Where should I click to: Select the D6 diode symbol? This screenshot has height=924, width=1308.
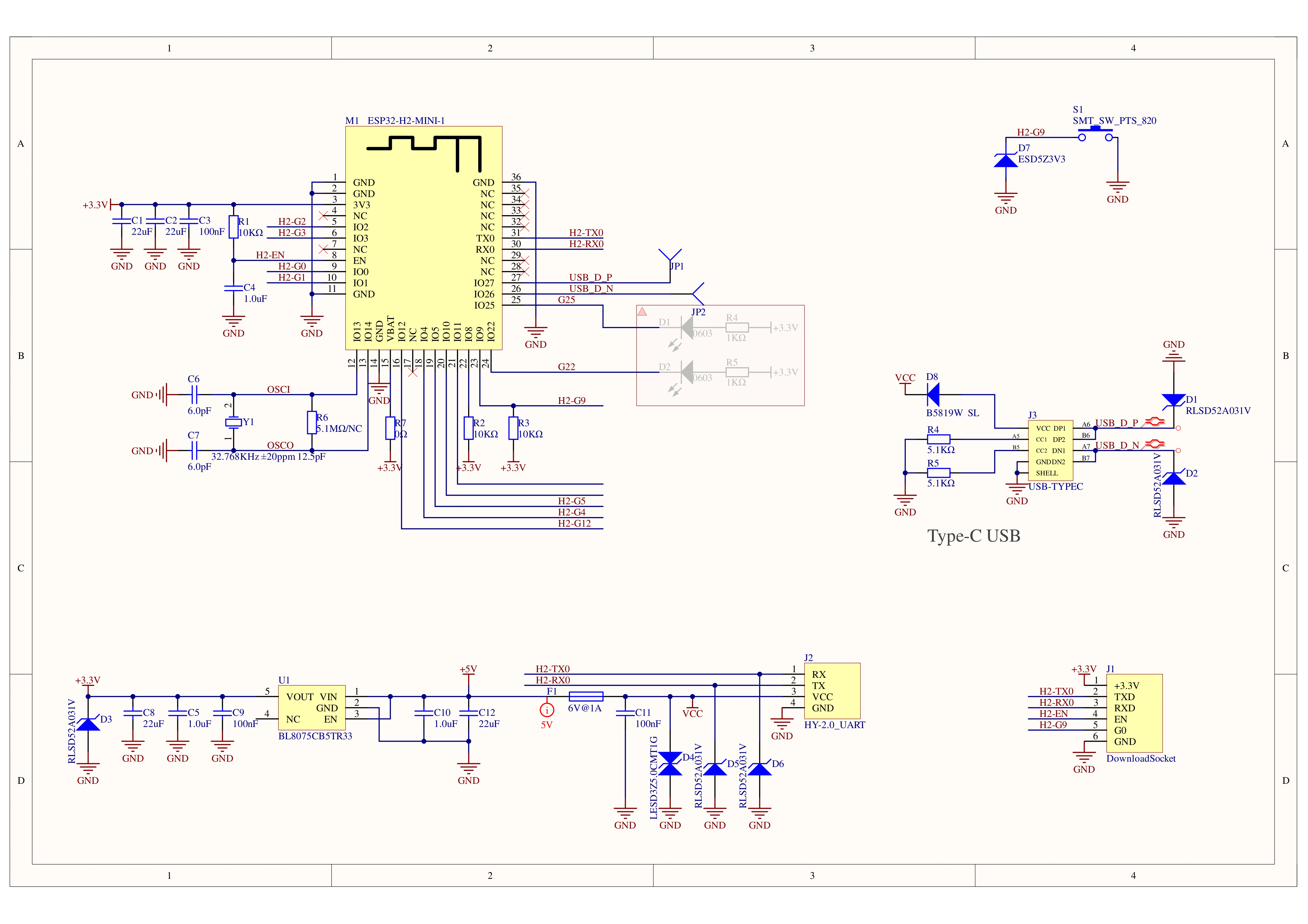coord(759,769)
